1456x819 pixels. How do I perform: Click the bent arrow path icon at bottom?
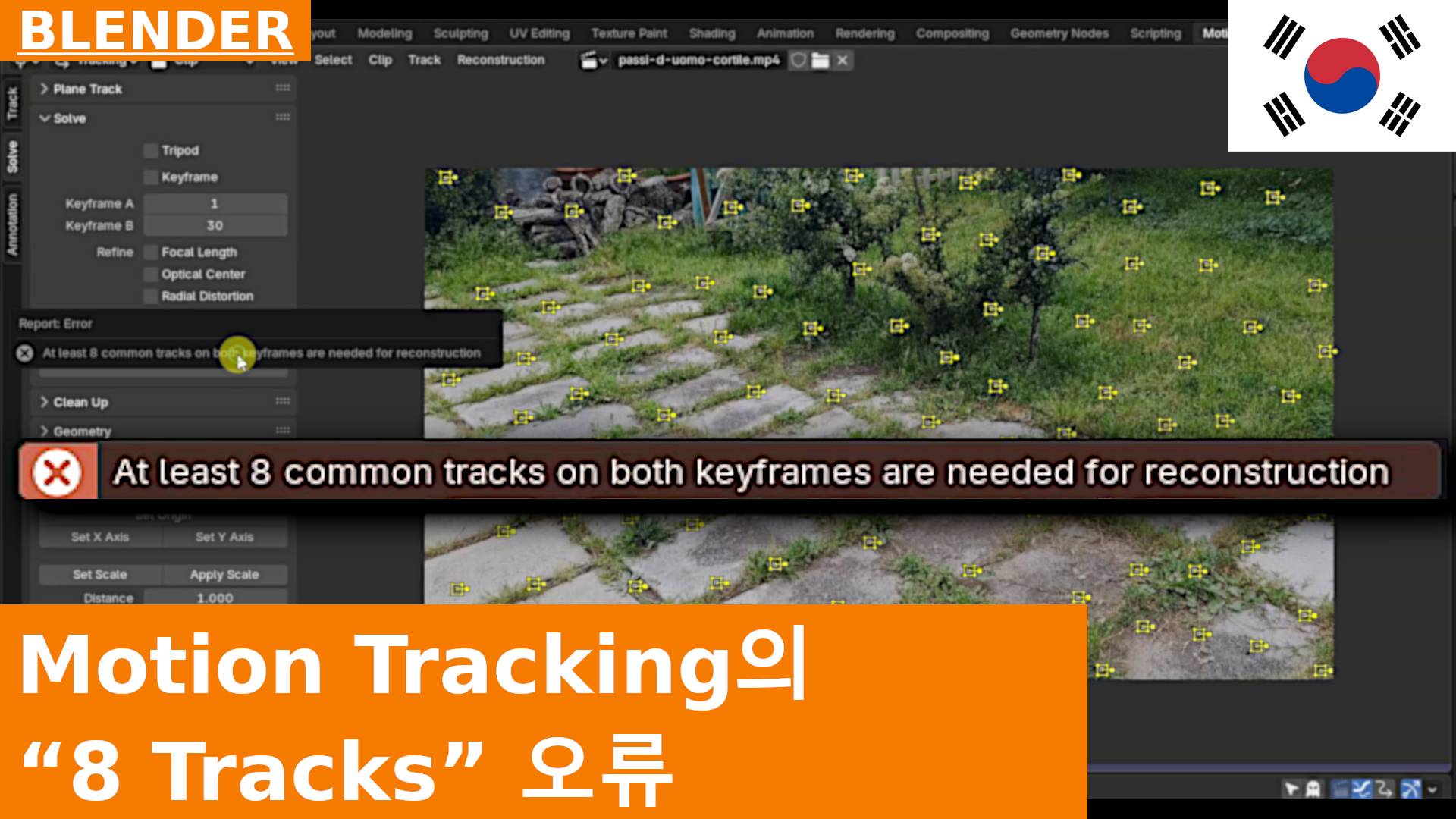[1384, 789]
